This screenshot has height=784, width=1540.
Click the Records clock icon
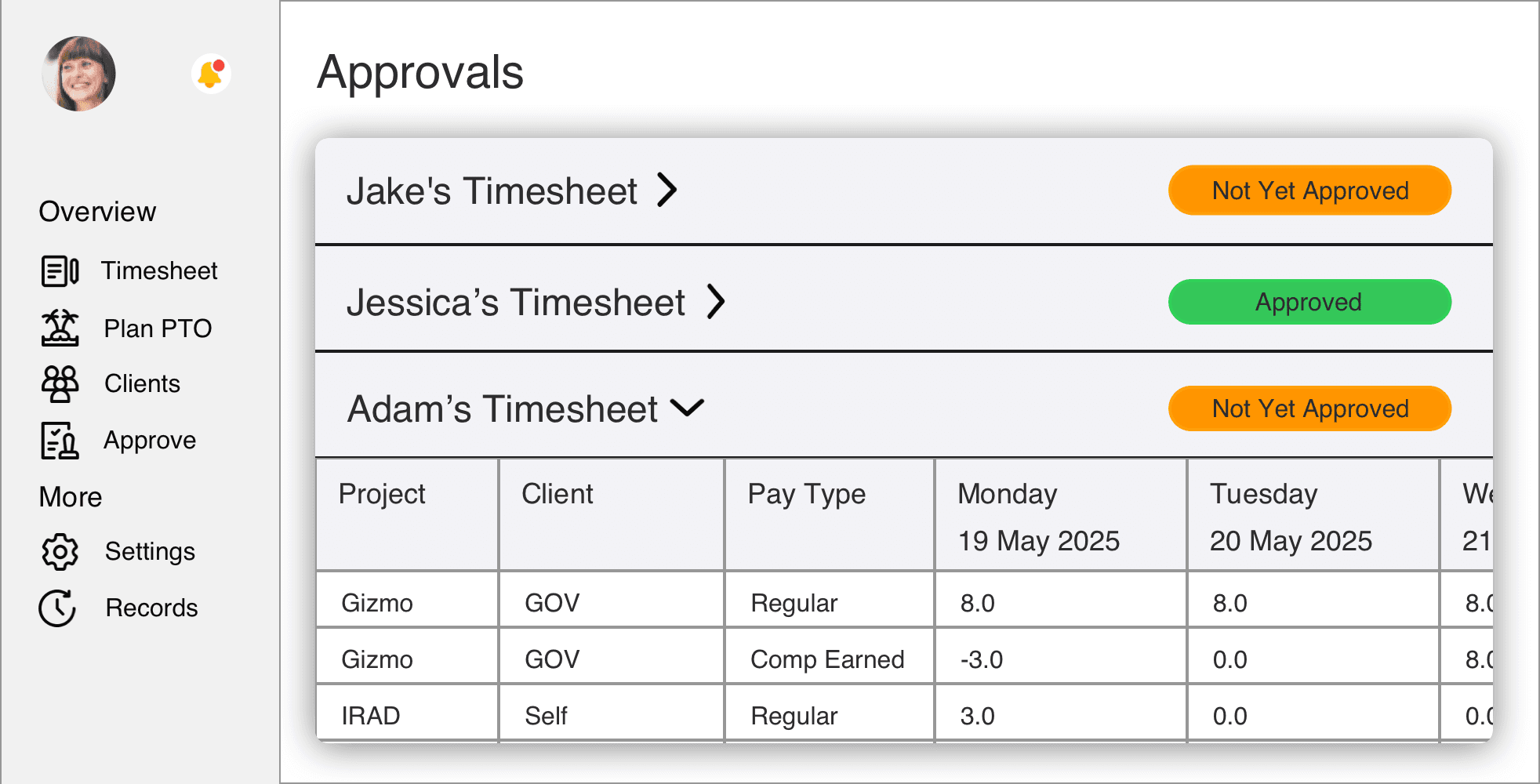(58, 608)
